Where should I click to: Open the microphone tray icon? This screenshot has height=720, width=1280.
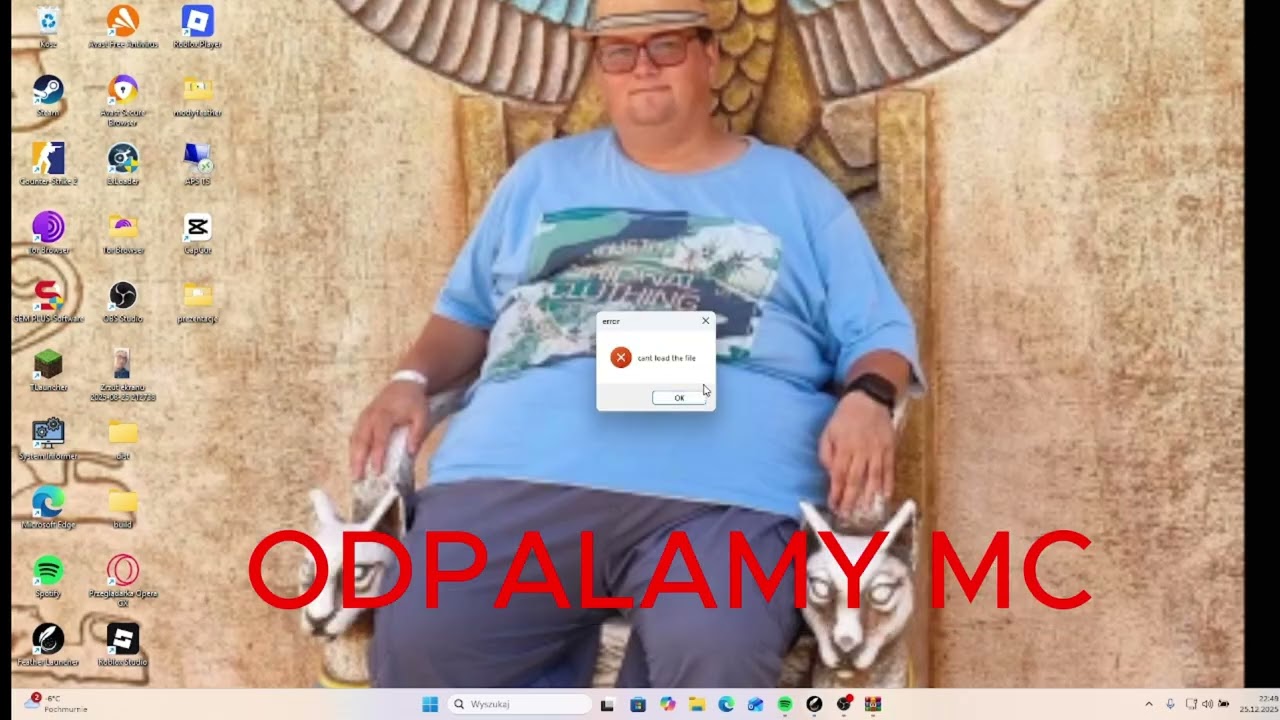[1170, 704]
